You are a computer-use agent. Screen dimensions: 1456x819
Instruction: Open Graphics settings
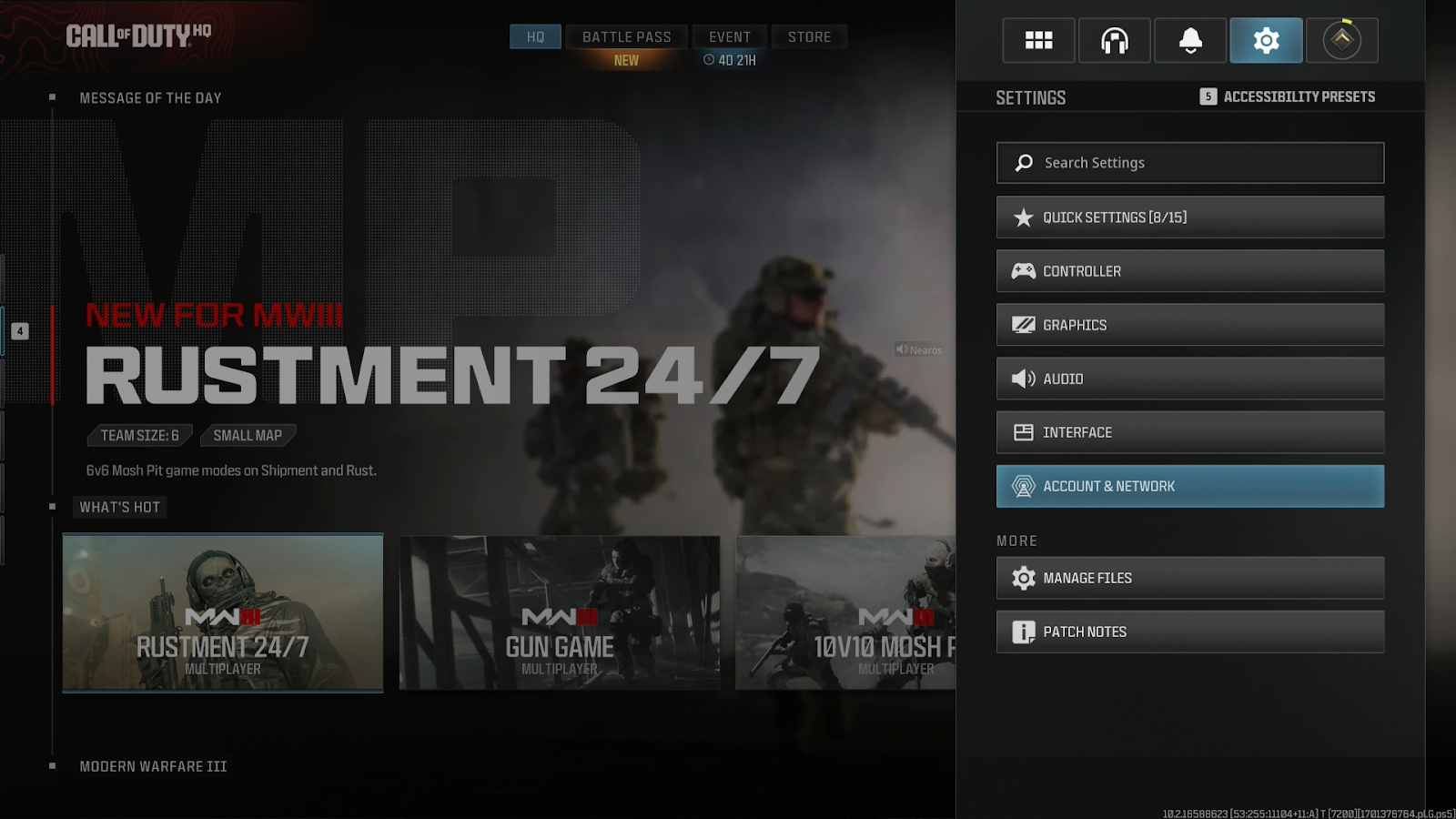1190,325
